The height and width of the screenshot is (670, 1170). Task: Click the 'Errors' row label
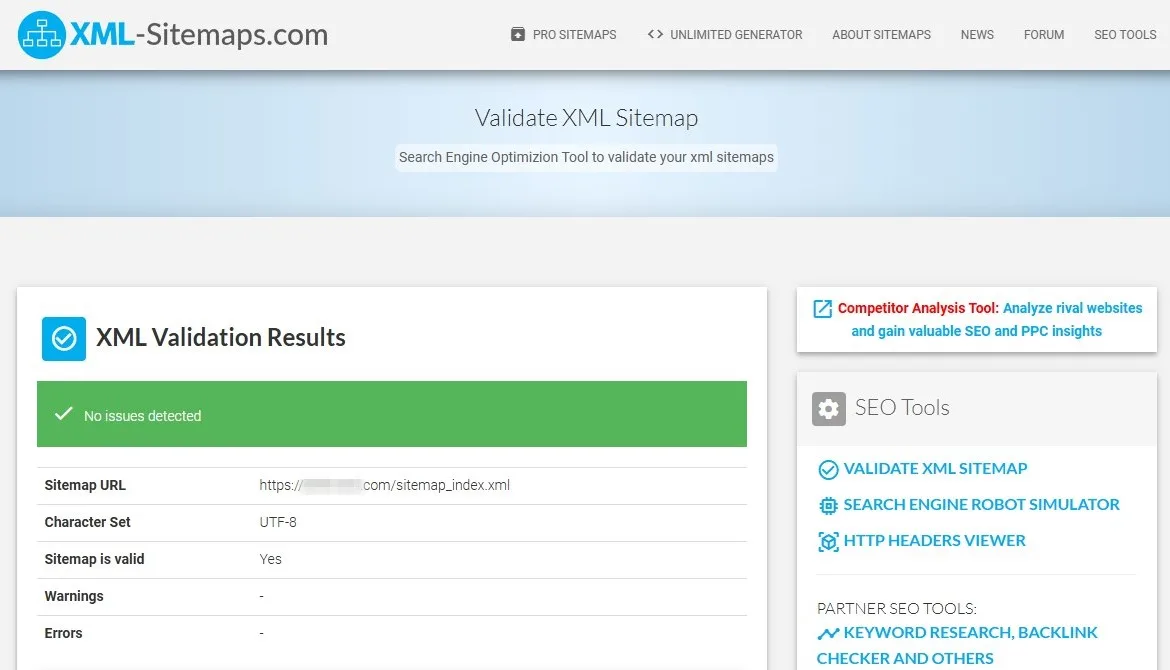pos(63,633)
